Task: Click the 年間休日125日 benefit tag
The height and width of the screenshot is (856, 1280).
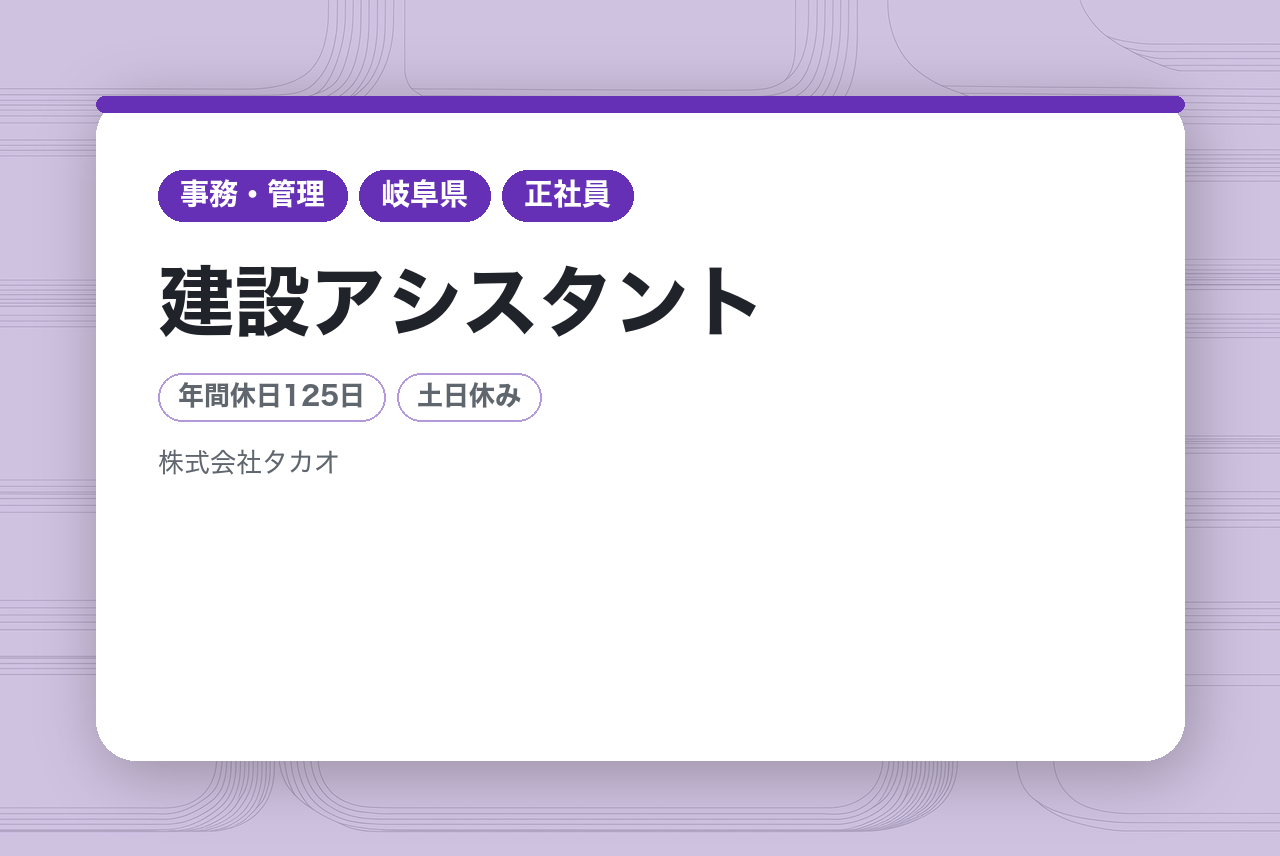Action: click(272, 397)
